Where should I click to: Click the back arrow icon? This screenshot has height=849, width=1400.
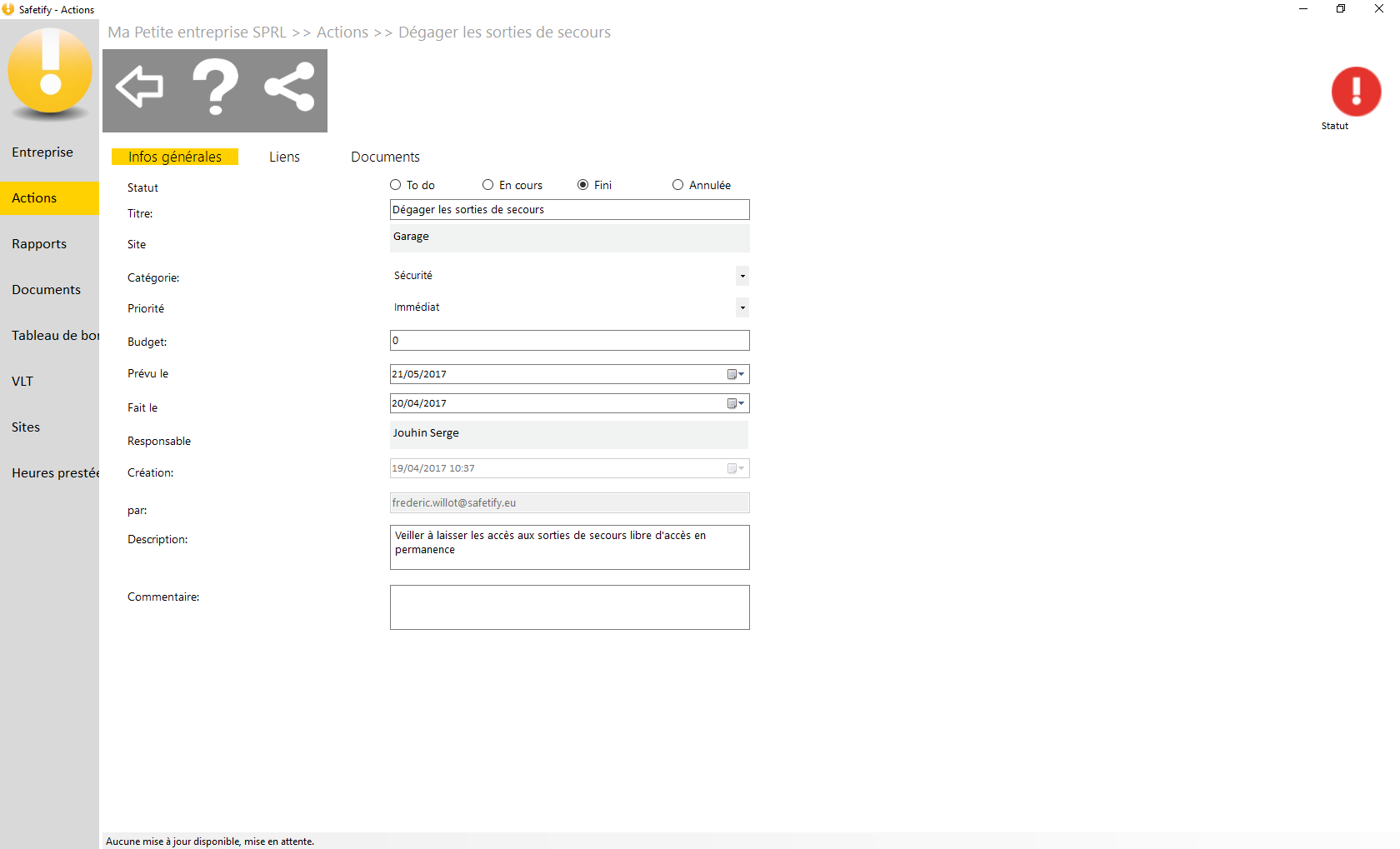pyautogui.click(x=139, y=87)
